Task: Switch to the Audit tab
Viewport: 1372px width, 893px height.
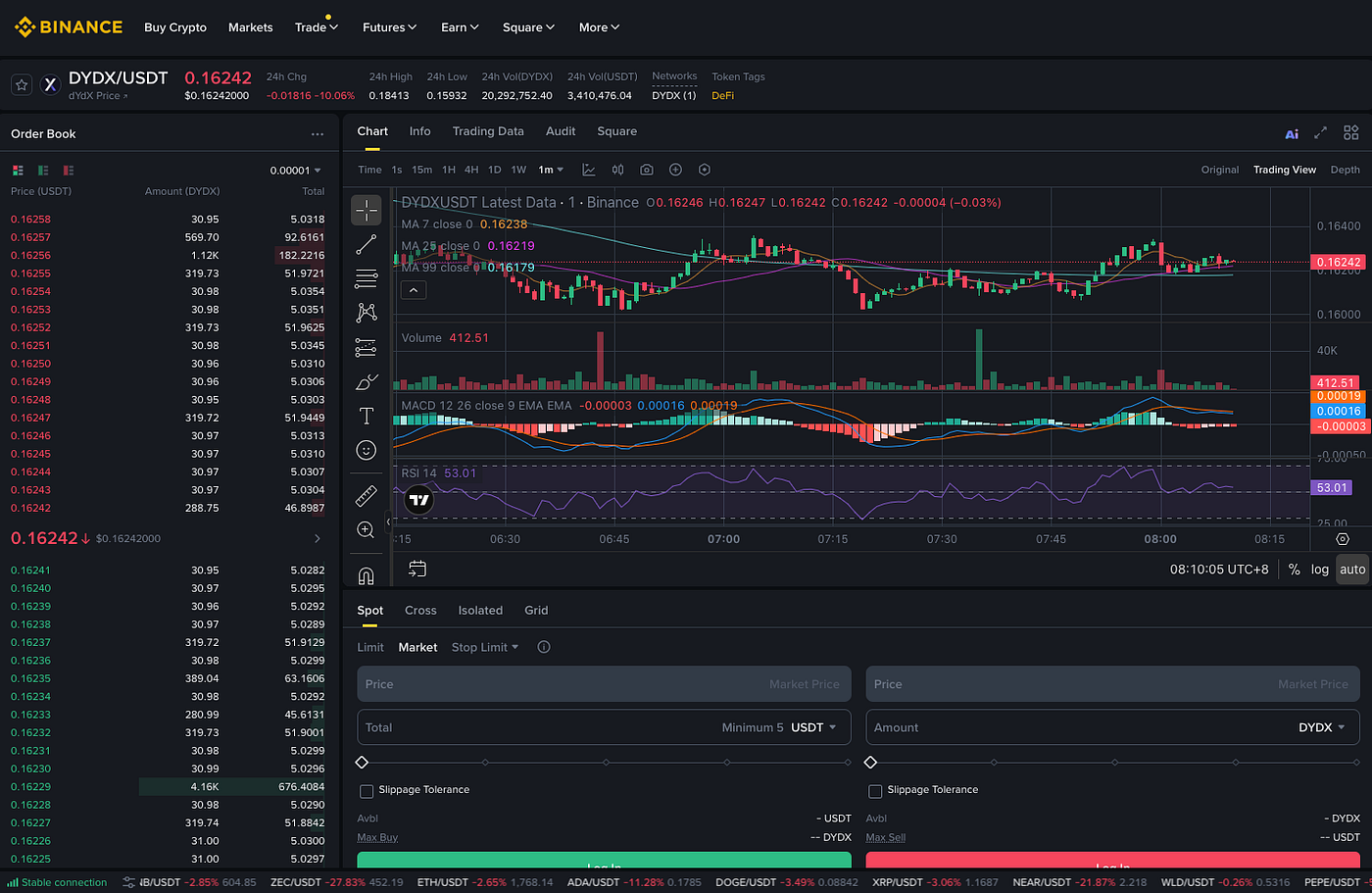Action: click(561, 131)
